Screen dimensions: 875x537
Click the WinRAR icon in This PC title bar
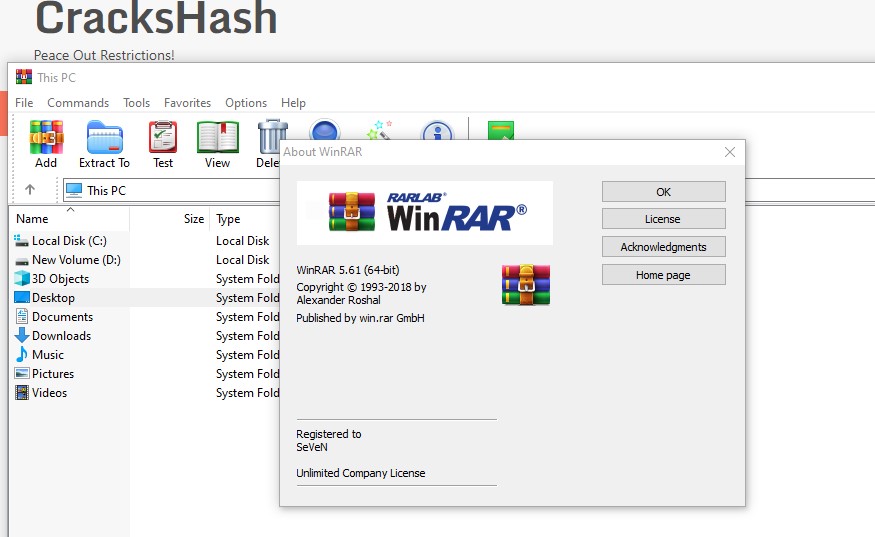(24, 76)
